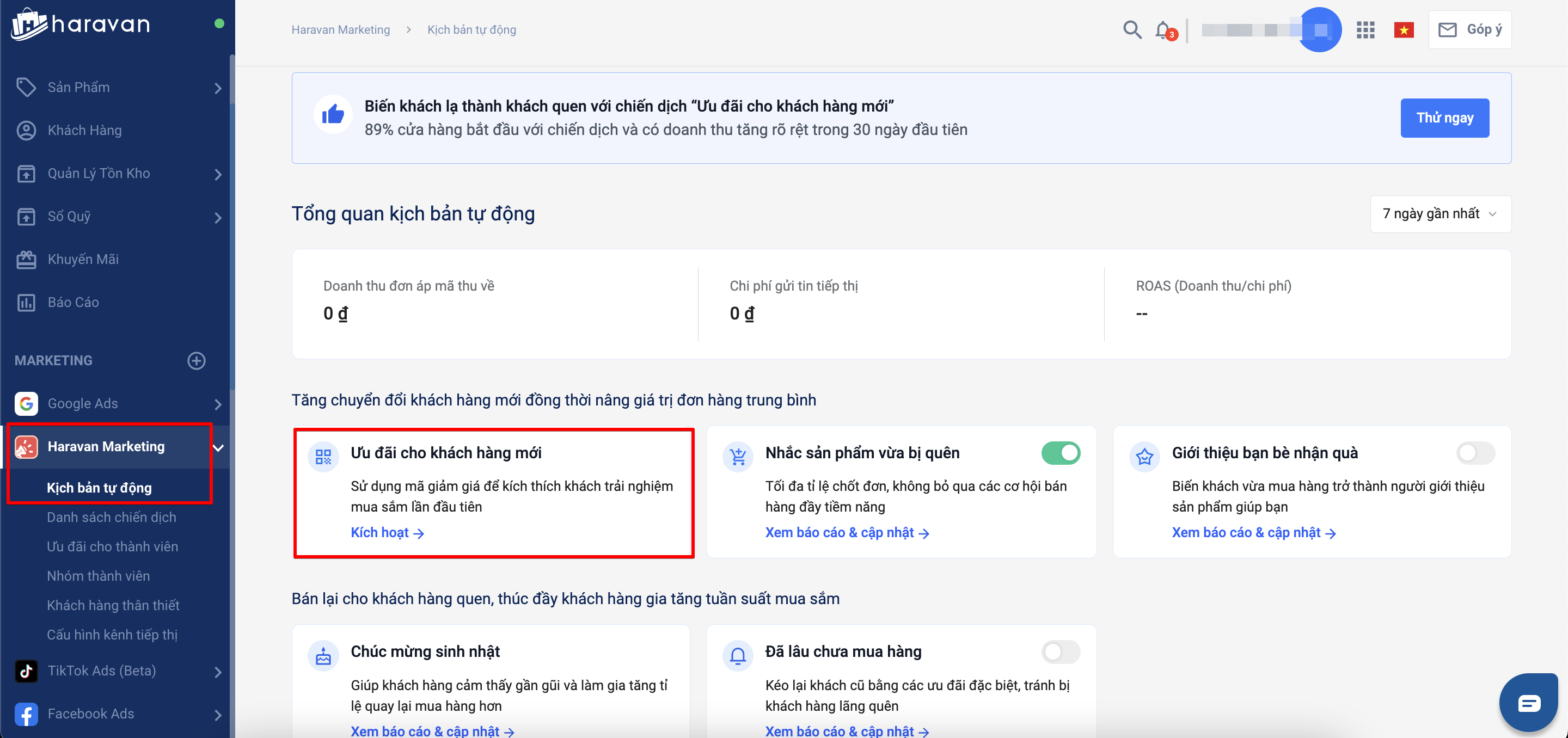Viewport: 1568px width, 738px height.
Task: Click Kịch bản tự động breadcrumb
Action: click(x=471, y=30)
